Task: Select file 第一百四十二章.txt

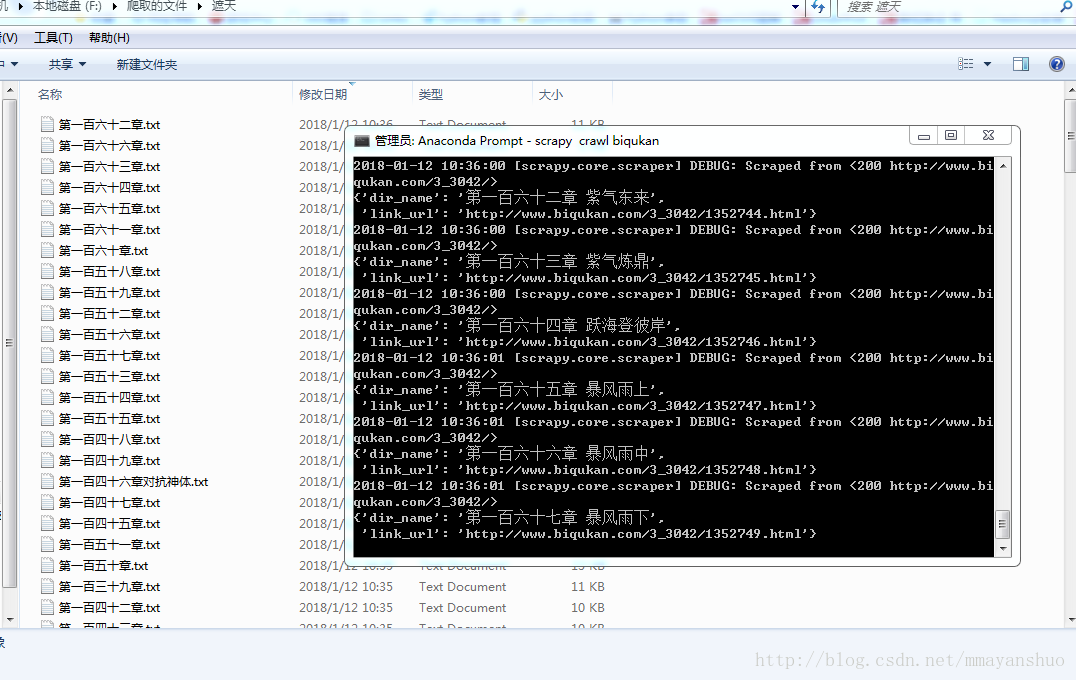Action: click(109, 608)
